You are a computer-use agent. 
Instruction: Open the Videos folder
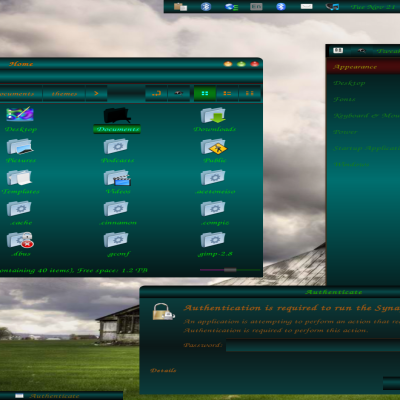click(x=117, y=177)
